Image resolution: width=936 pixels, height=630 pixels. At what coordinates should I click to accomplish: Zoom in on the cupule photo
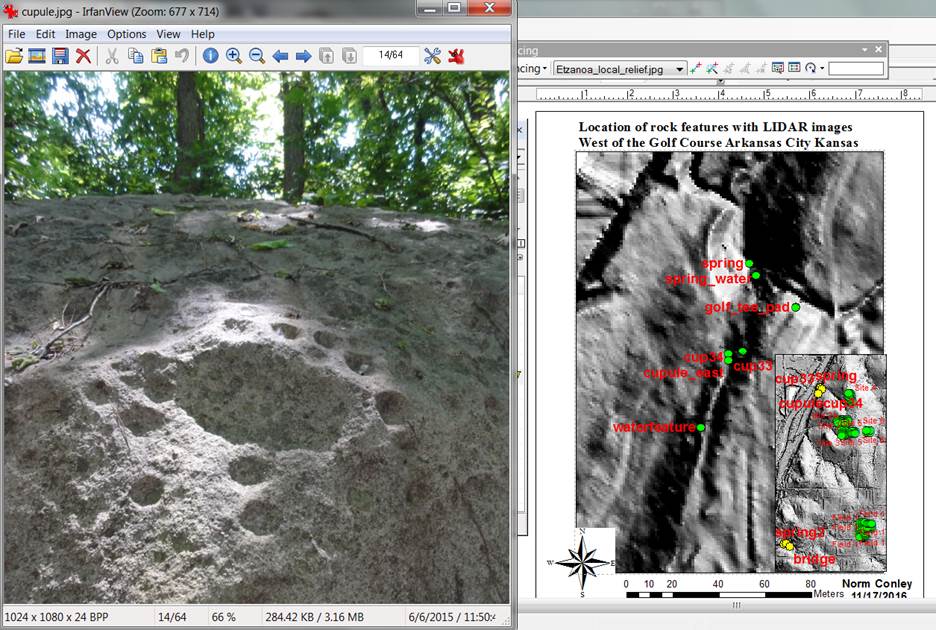[233, 56]
